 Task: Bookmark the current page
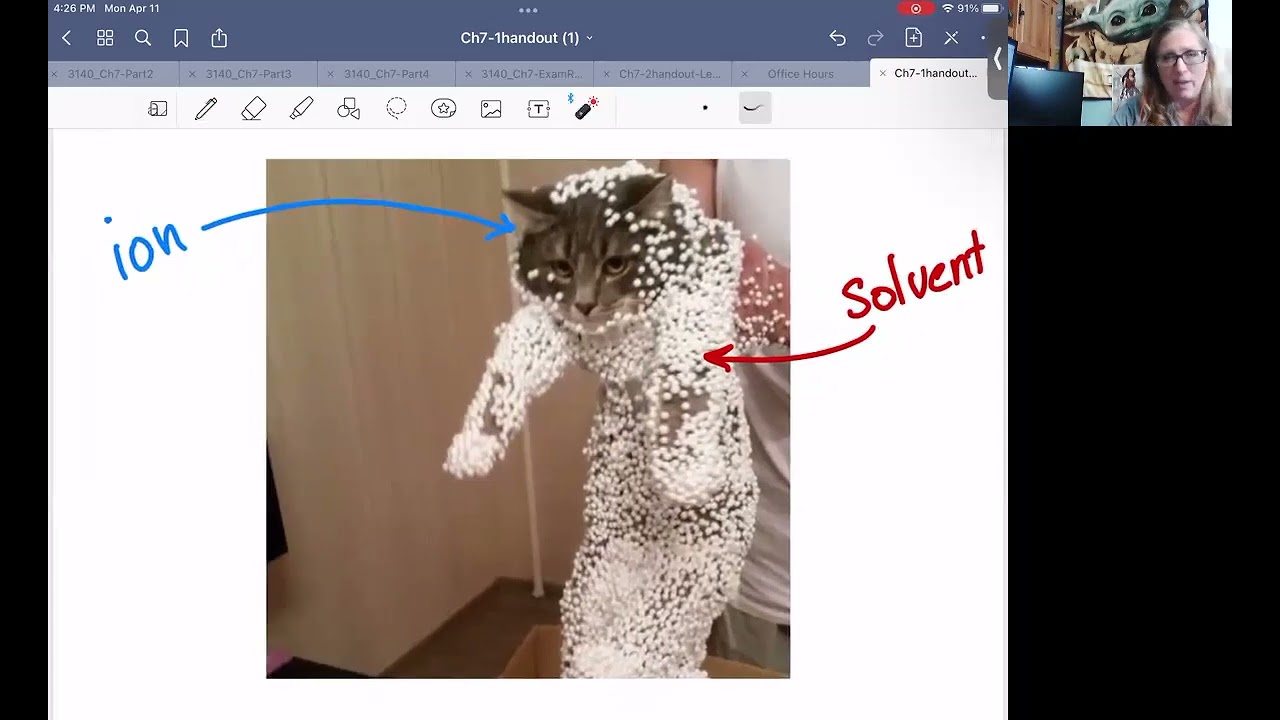[181, 38]
